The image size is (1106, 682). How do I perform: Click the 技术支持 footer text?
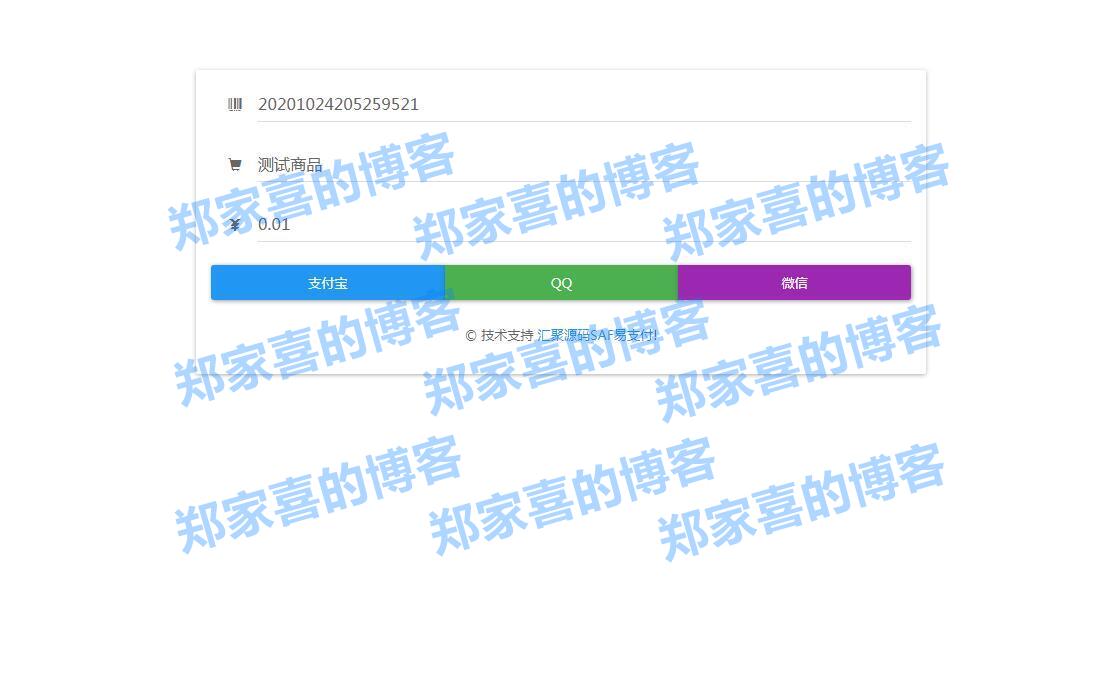click(x=508, y=335)
